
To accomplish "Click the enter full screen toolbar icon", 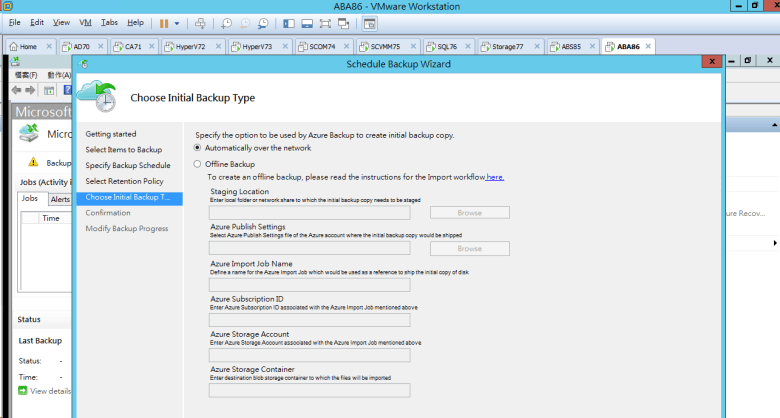I will tap(325, 22).
